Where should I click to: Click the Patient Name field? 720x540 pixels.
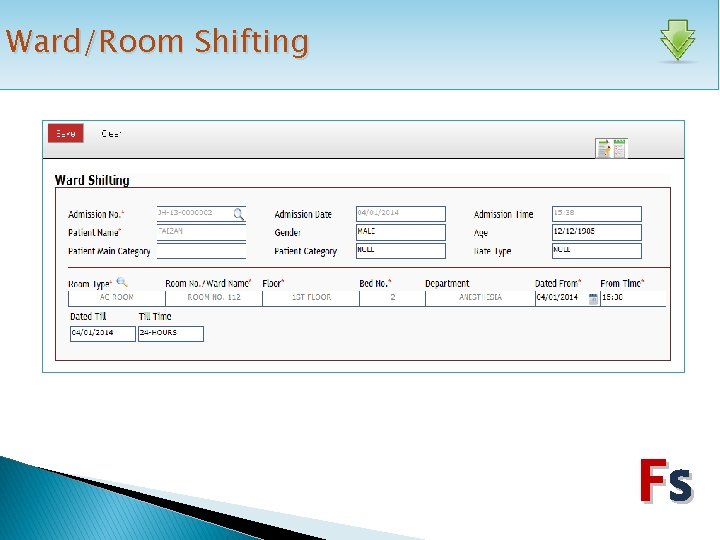tap(201, 232)
